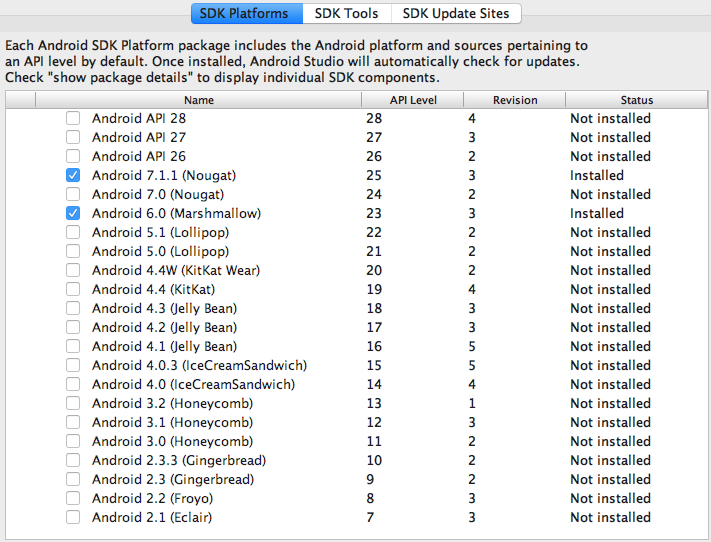Sort by the API Level column header
Viewport: 711px width, 542px height.
413,100
